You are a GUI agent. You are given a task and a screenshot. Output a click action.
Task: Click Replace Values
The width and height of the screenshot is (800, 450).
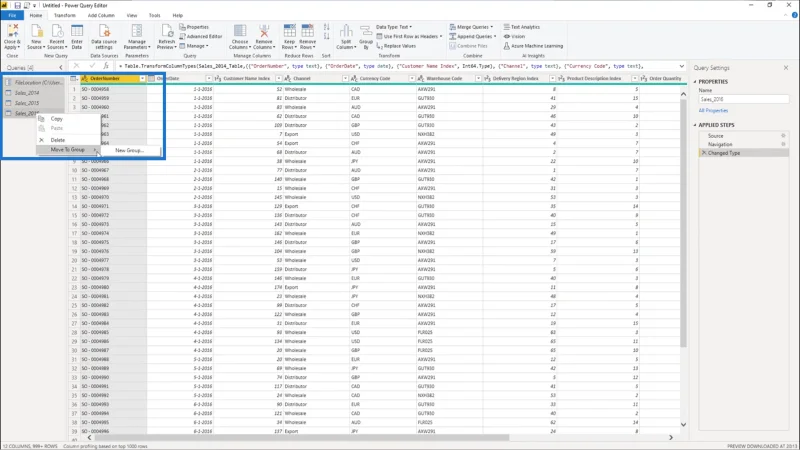click(x=396, y=46)
